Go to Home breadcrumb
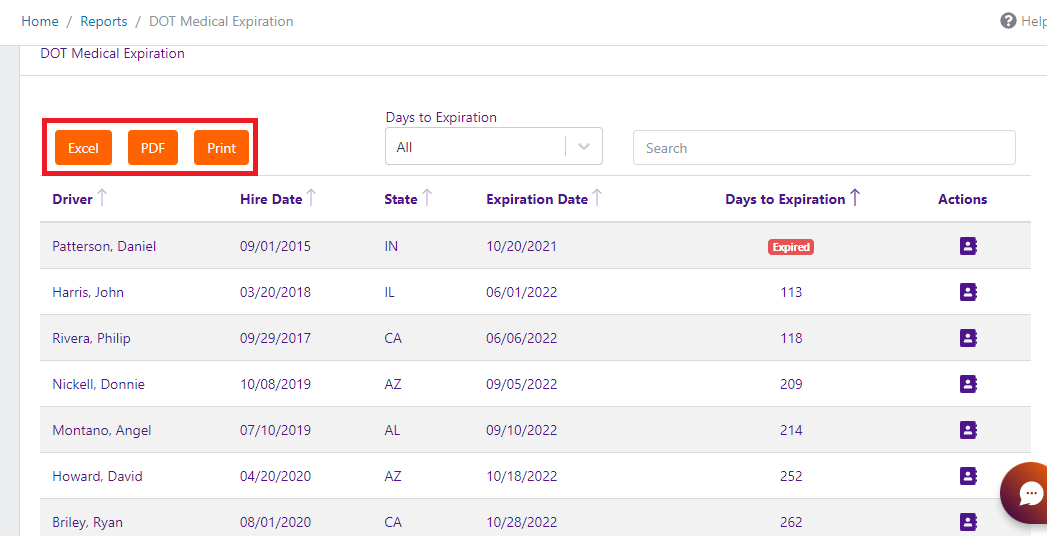The width and height of the screenshot is (1047, 541). pyautogui.click(x=40, y=21)
